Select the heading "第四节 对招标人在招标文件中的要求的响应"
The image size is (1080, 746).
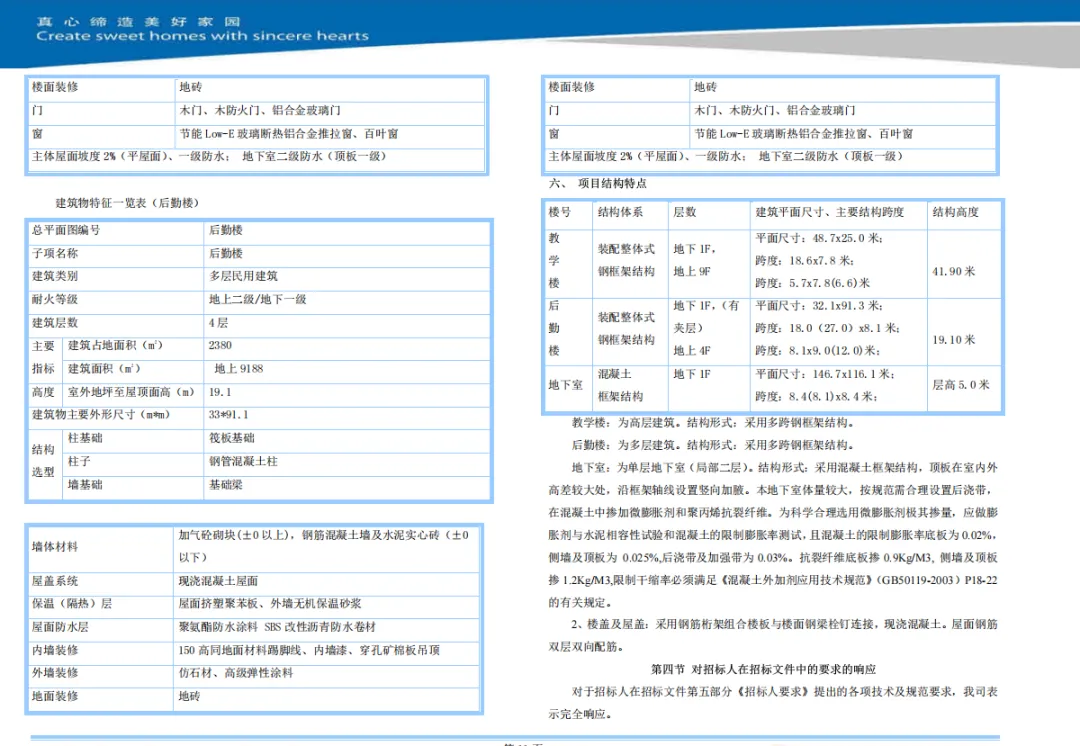[x=763, y=670]
